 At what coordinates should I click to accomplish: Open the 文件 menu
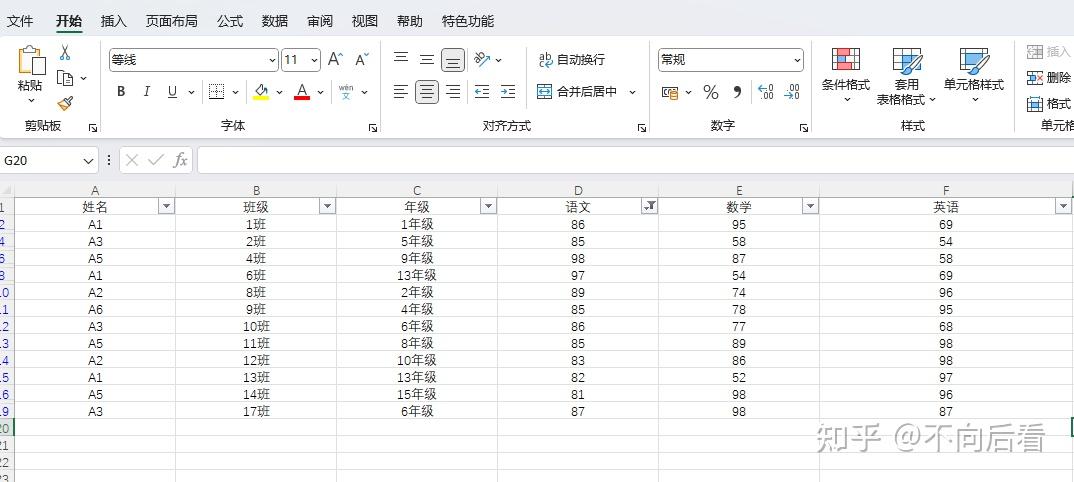[x=20, y=21]
